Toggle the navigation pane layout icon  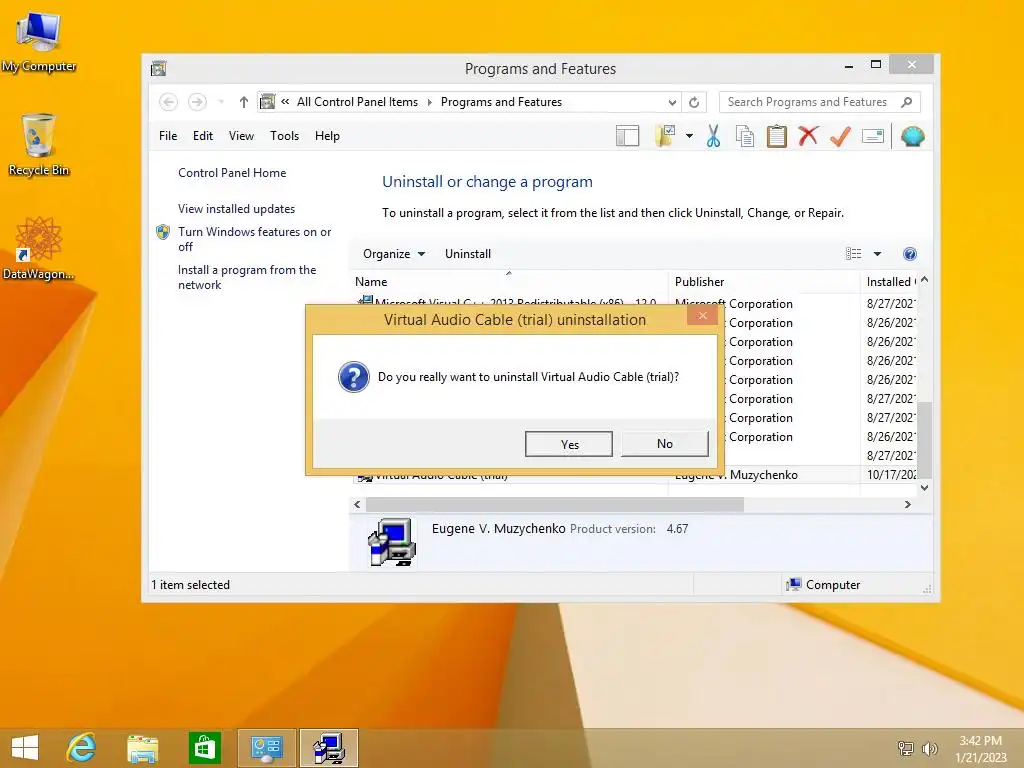click(627, 136)
